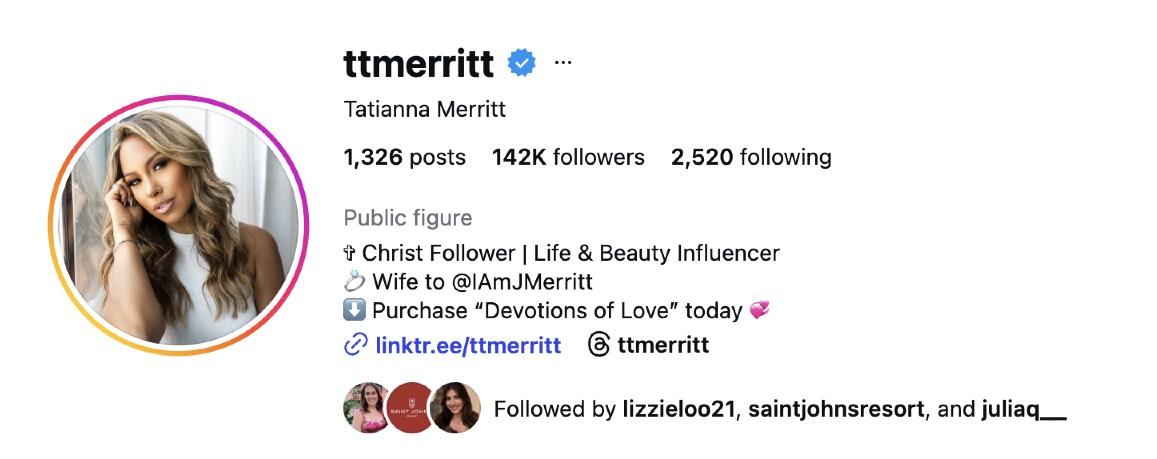Open lizzieloo21's profile from followed-by text

(678, 410)
